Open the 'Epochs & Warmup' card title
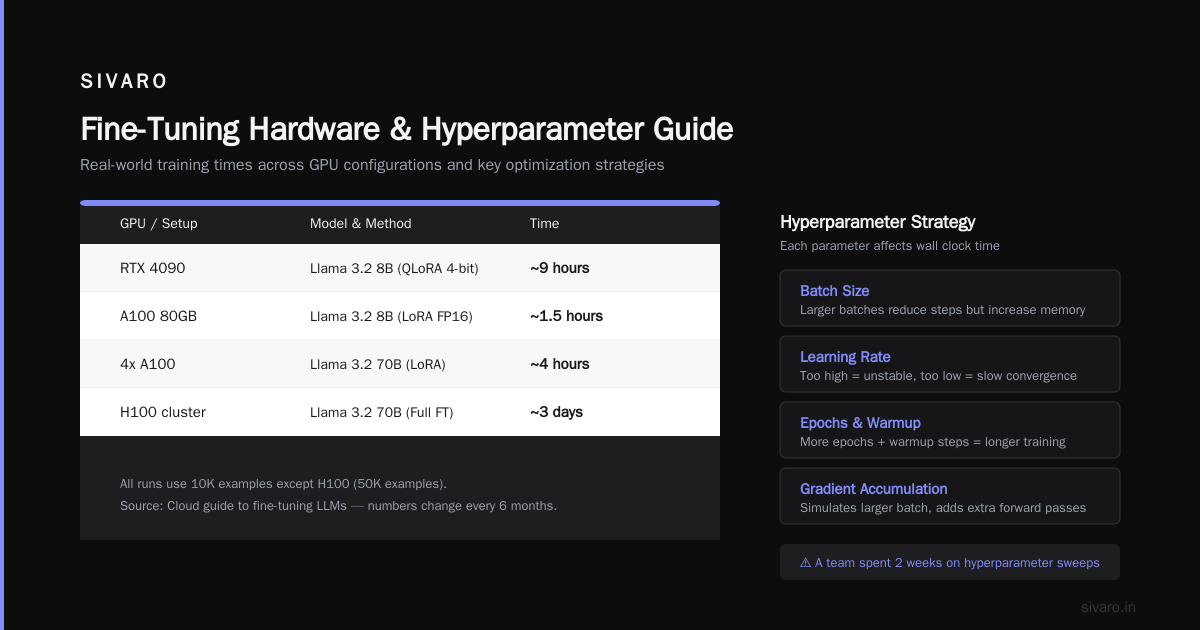This screenshot has height=630, width=1200. click(861, 423)
